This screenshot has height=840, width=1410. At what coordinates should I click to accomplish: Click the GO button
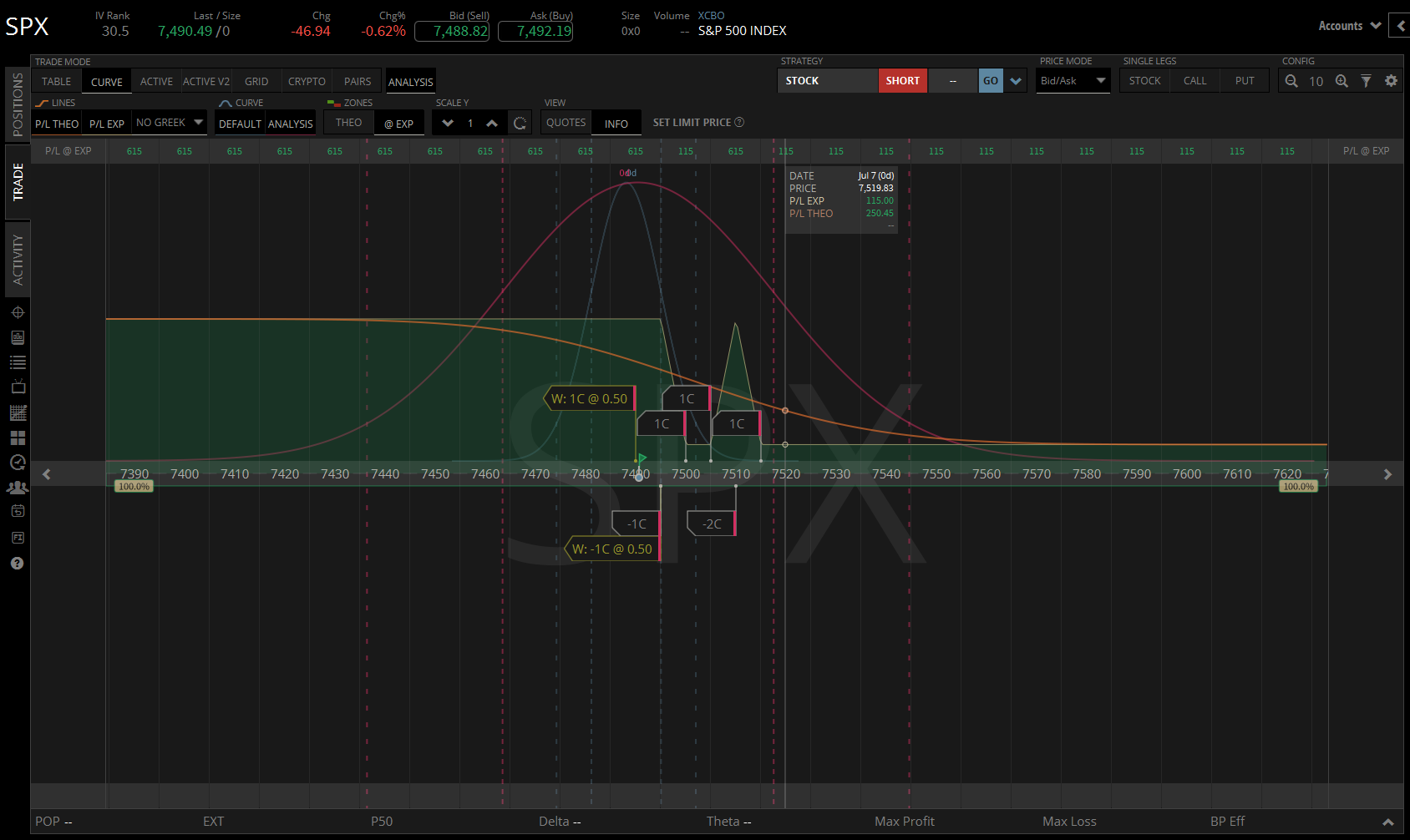[x=991, y=81]
